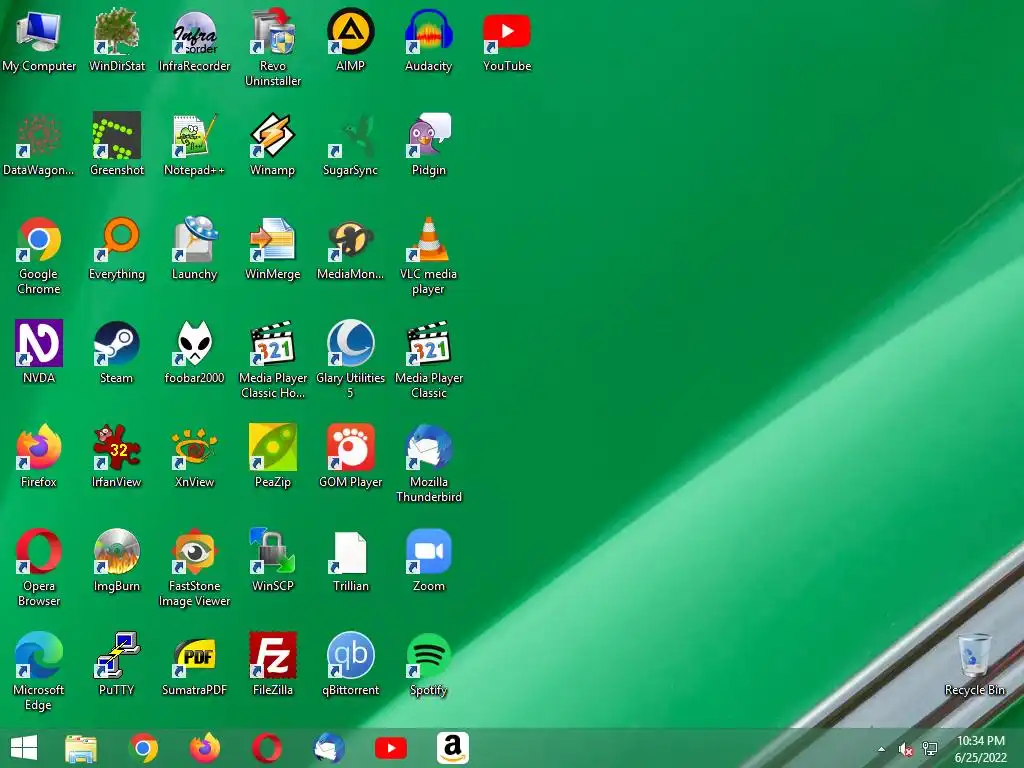Open File Explorer from the taskbar
1024x768 pixels.
coord(81,748)
